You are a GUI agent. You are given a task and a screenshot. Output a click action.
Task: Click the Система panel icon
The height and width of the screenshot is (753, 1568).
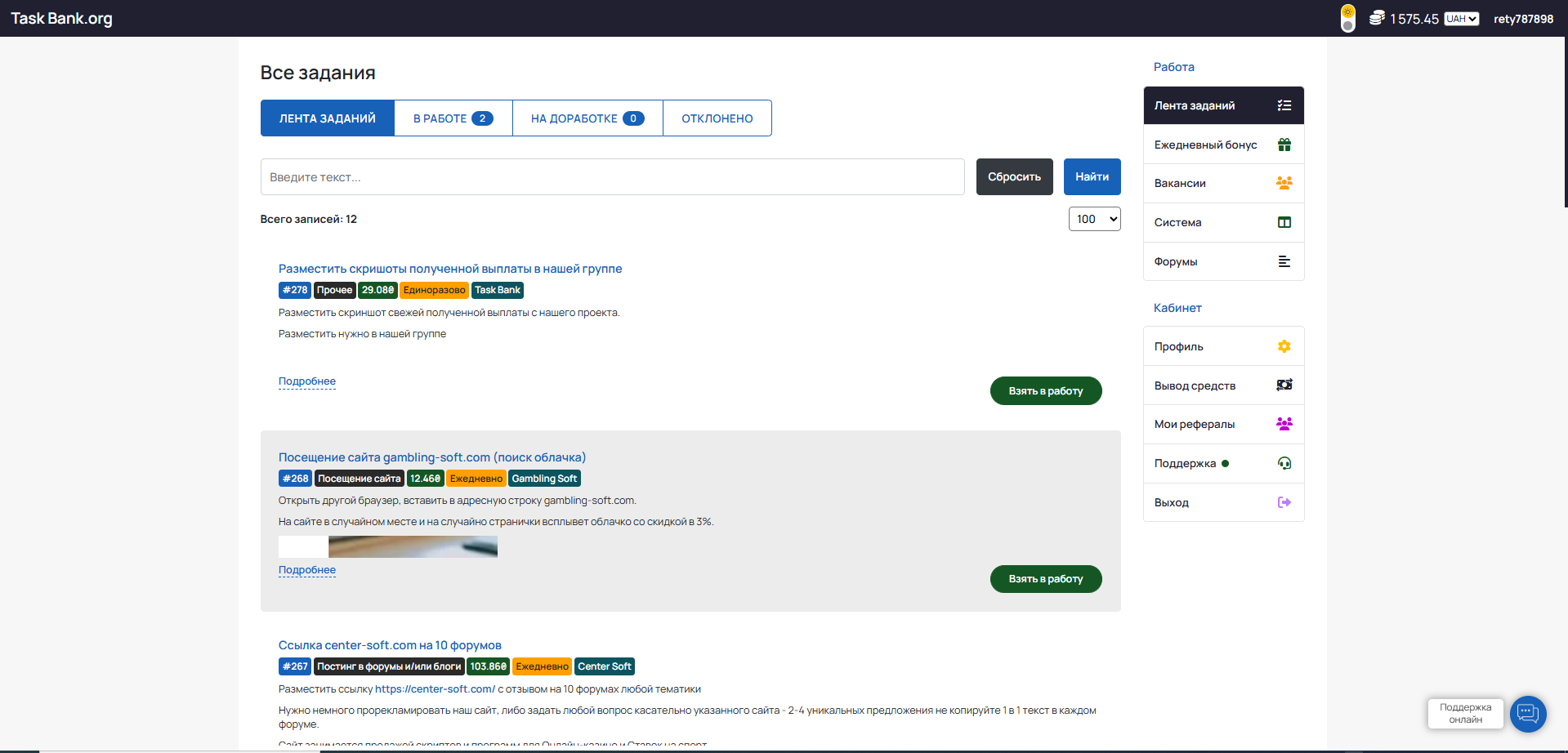point(1284,222)
